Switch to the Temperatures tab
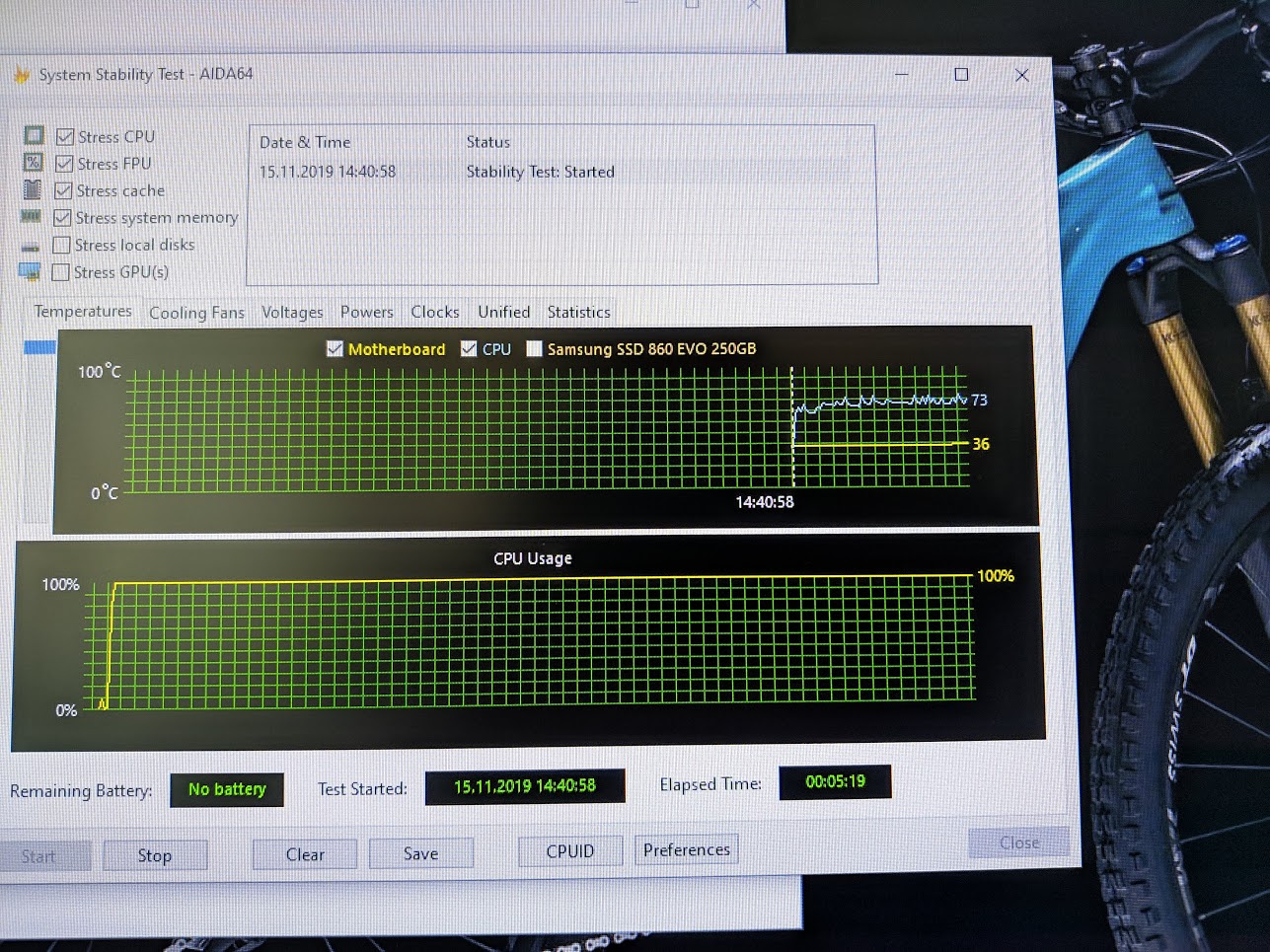Viewport: 1270px width, 952px height. [83, 312]
